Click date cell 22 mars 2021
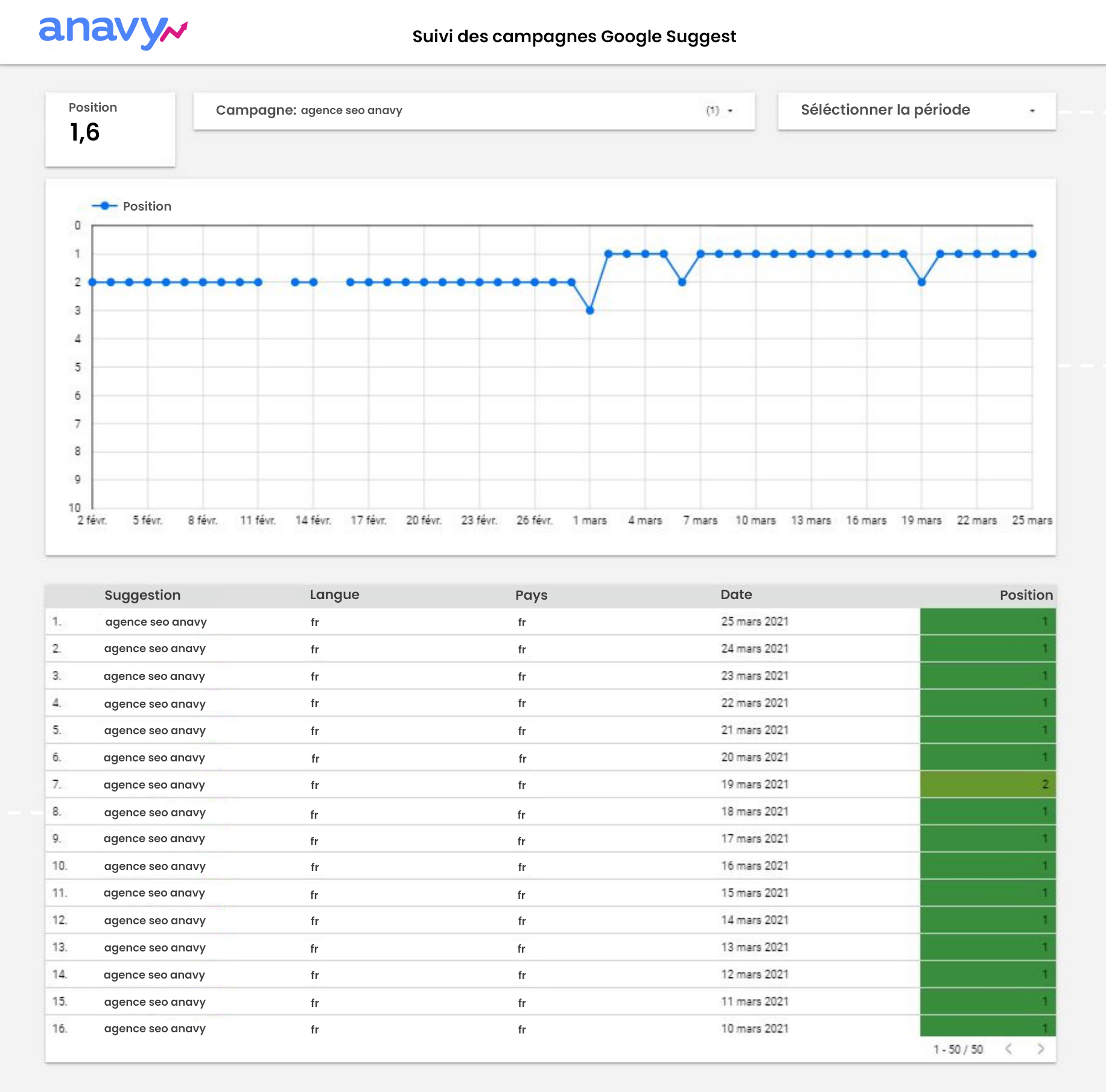This screenshot has height=1092, width=1106. pos(755,703)
